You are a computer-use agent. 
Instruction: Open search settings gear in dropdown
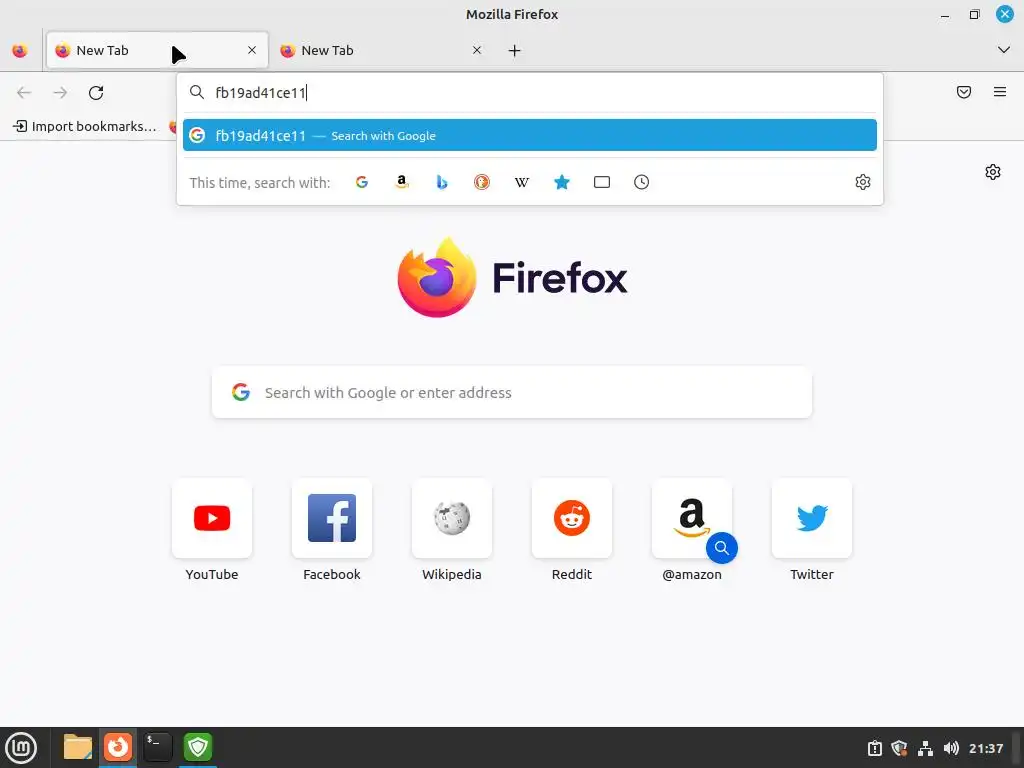tap(863, 182)
